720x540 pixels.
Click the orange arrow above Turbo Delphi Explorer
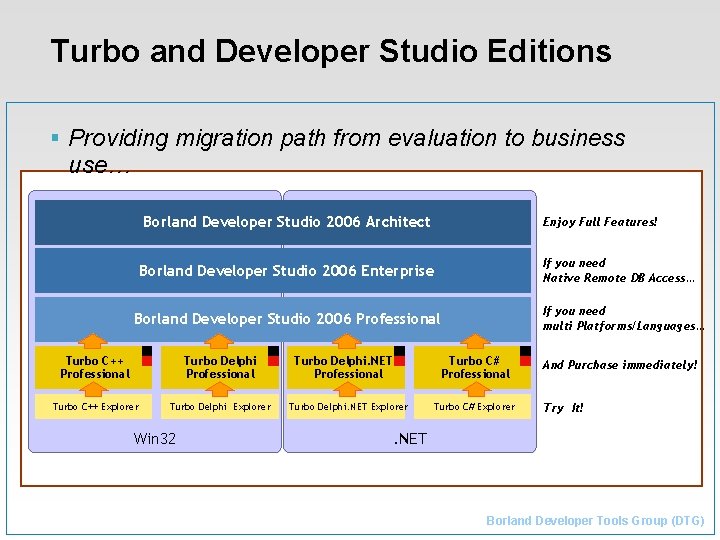(219, 389)
